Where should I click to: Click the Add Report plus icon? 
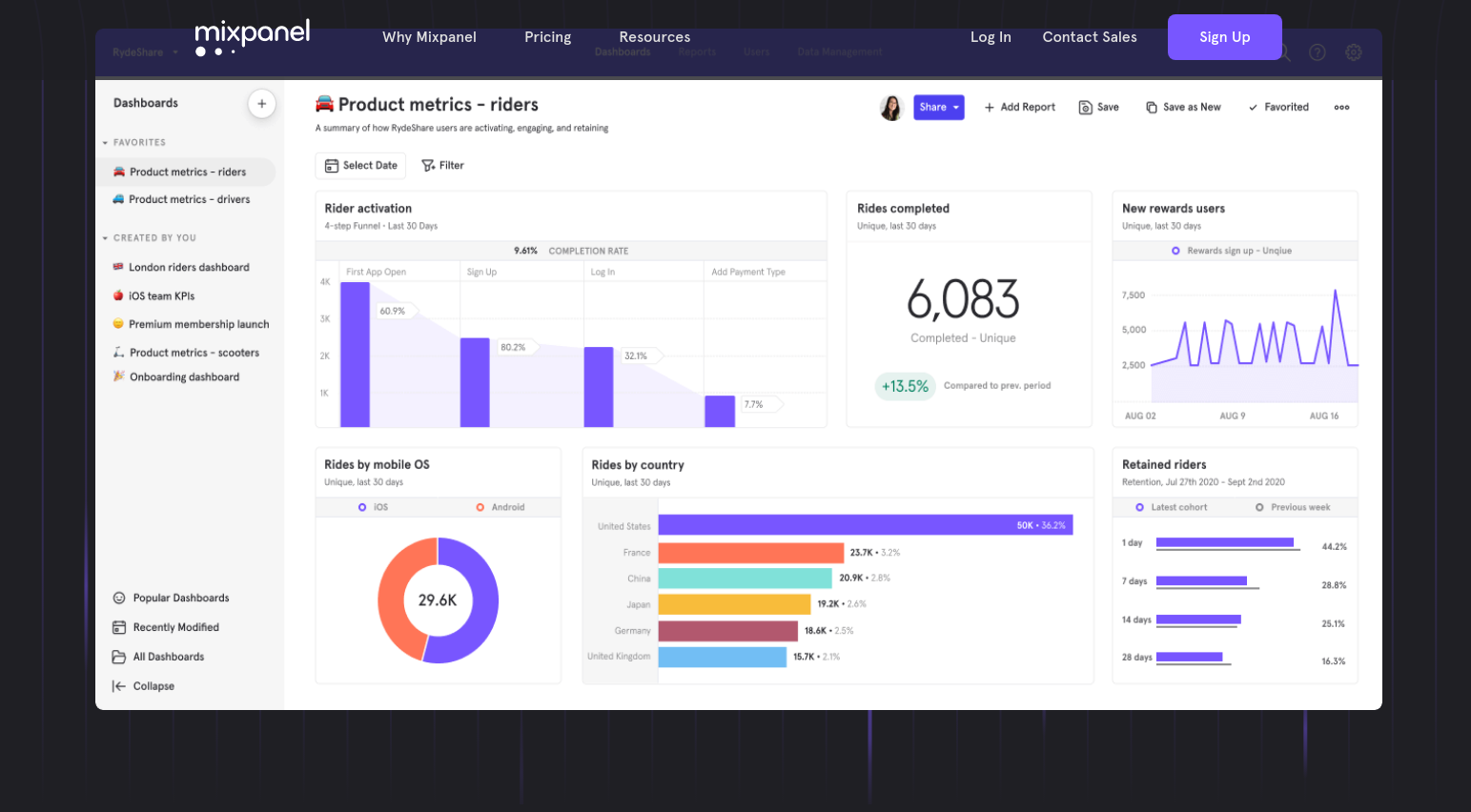tap(990, 108)
